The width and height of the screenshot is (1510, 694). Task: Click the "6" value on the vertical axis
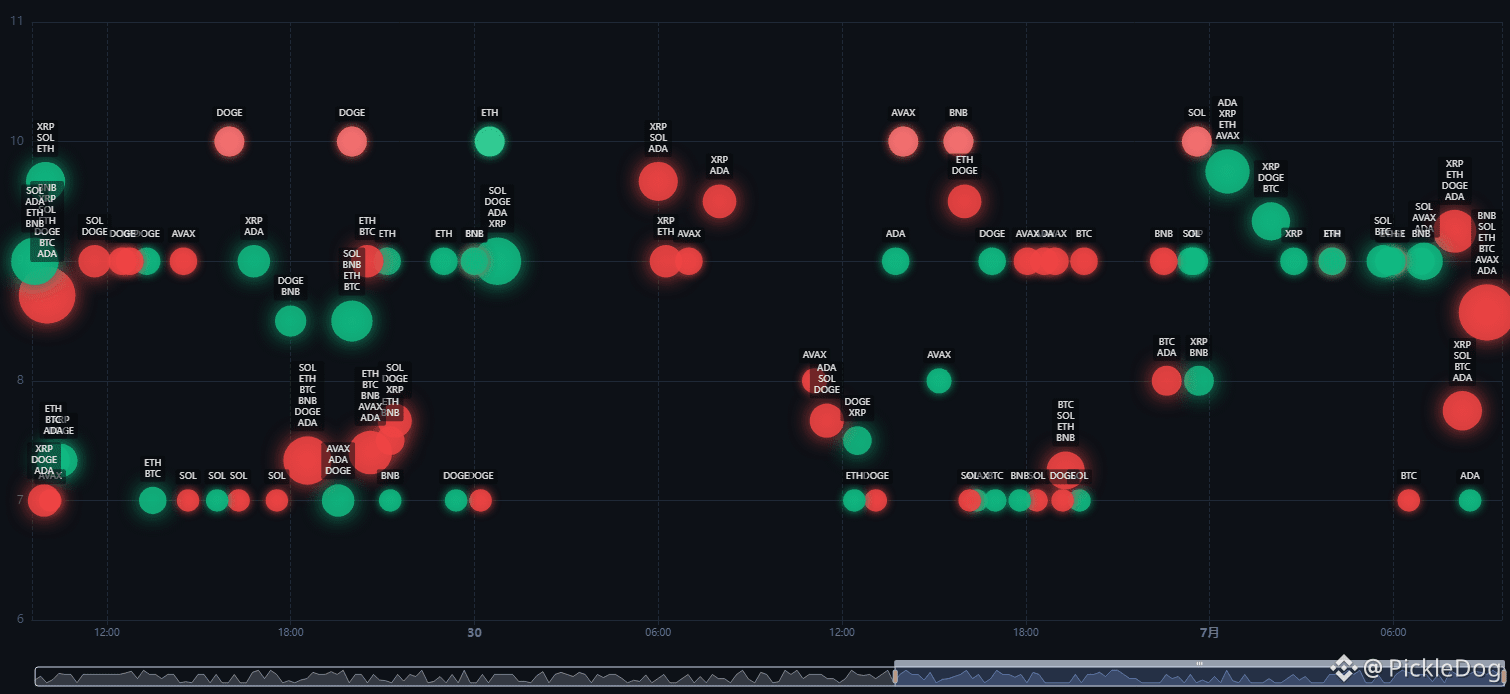(x=19, y=619)
